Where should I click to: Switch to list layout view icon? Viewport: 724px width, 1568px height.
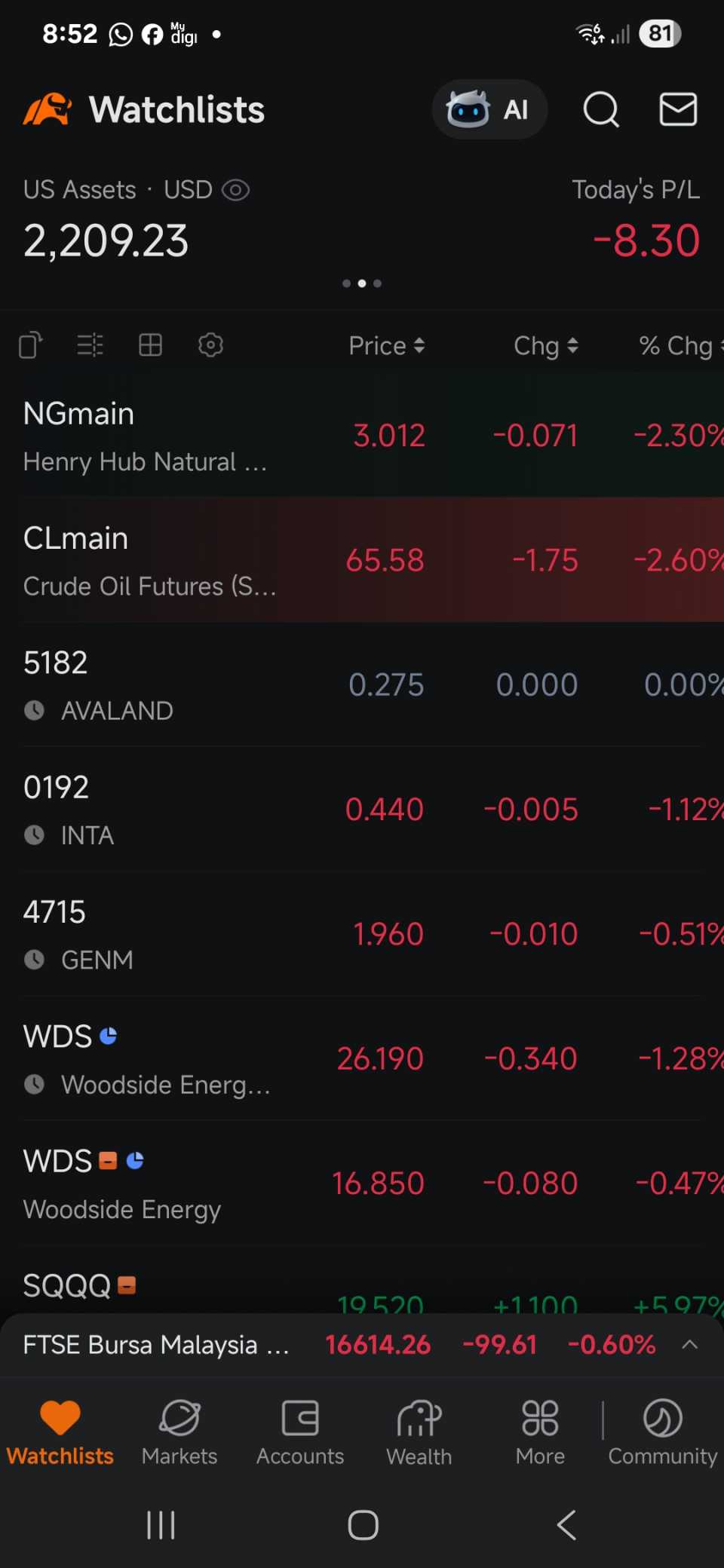pyautogui.click(x=90, y=345)
